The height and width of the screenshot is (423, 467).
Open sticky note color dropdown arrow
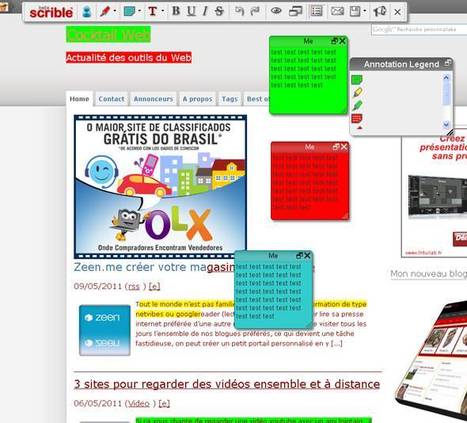139,11
